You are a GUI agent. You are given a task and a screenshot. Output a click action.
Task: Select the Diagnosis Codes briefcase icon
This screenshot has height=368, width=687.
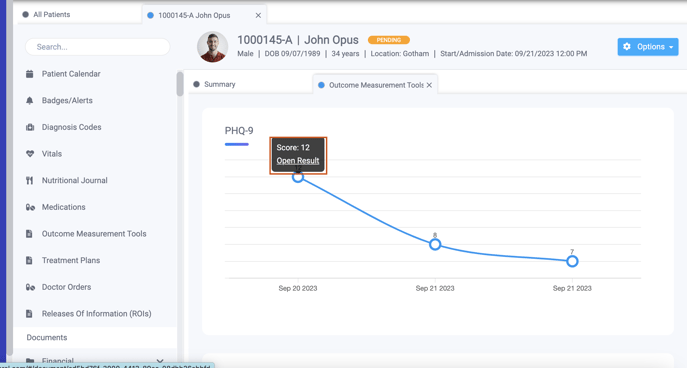pos(30,127)
